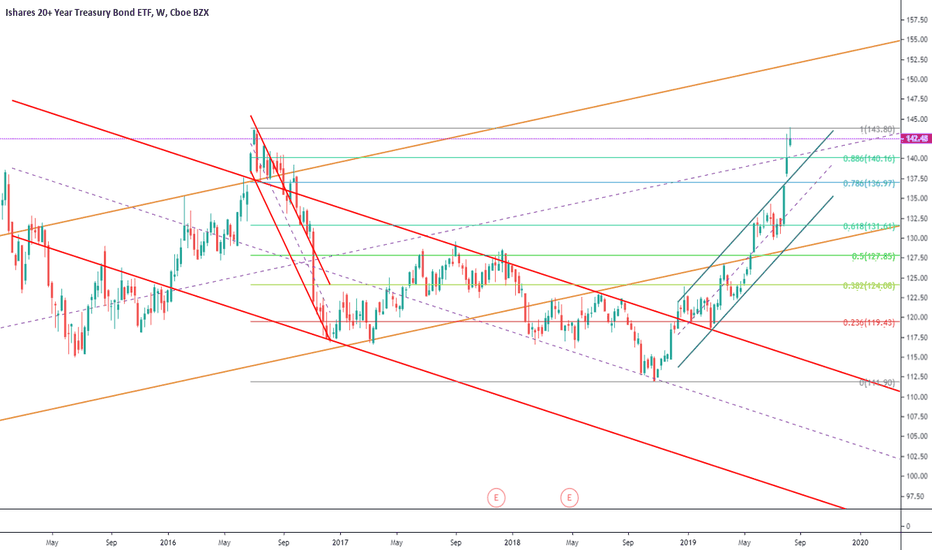Click the 97.50 price axis label

[917, 496]
